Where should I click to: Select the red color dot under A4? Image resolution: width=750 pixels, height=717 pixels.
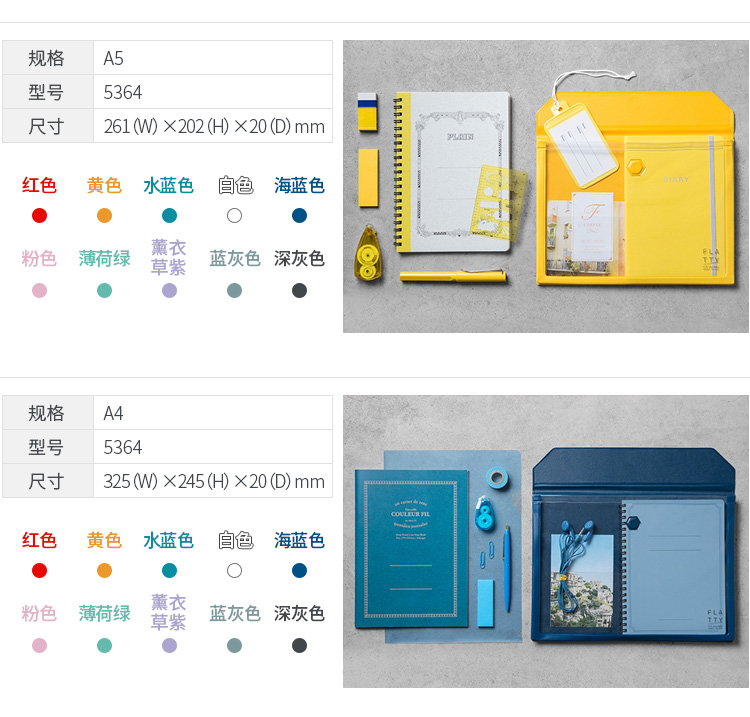click(39, 571)
